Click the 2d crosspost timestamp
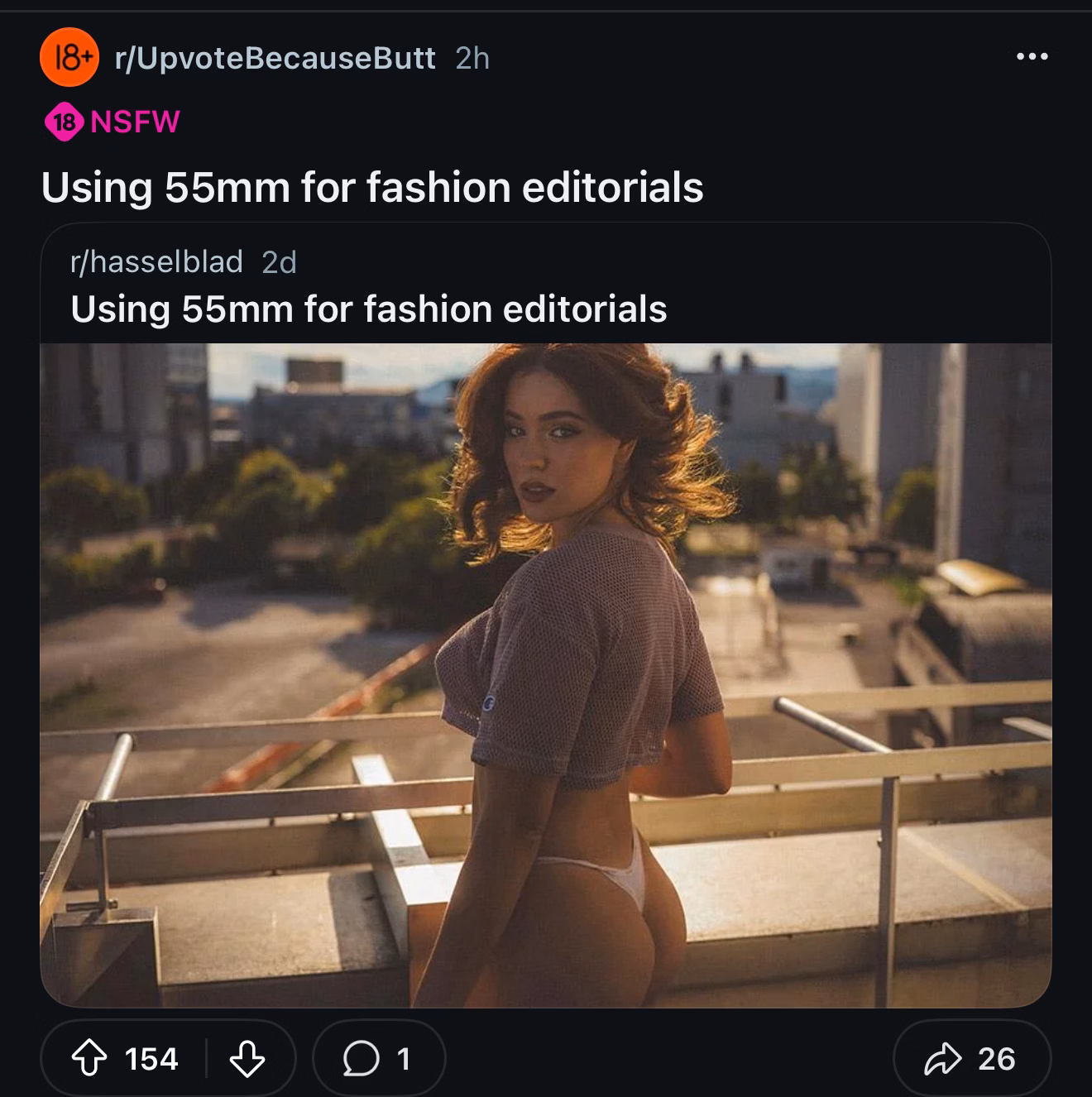This screenshot has width=1092, height=1097. pyautogui.click(x=279, y=262)
